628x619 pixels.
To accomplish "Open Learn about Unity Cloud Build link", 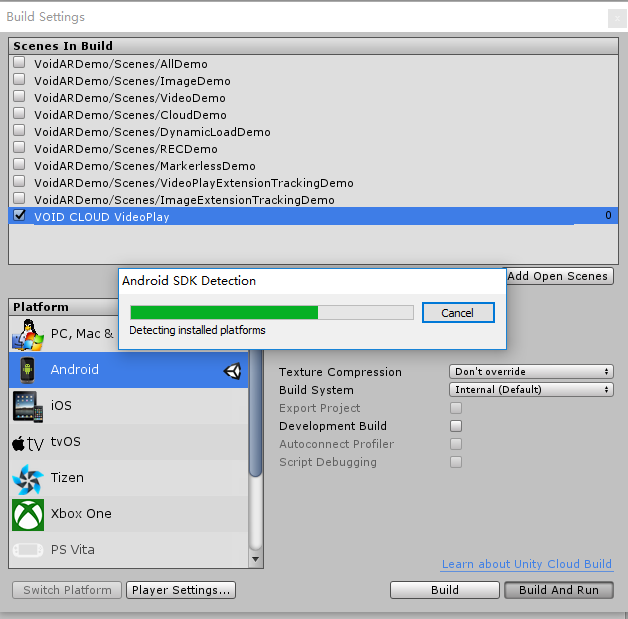I will click(x=527, y=564).
